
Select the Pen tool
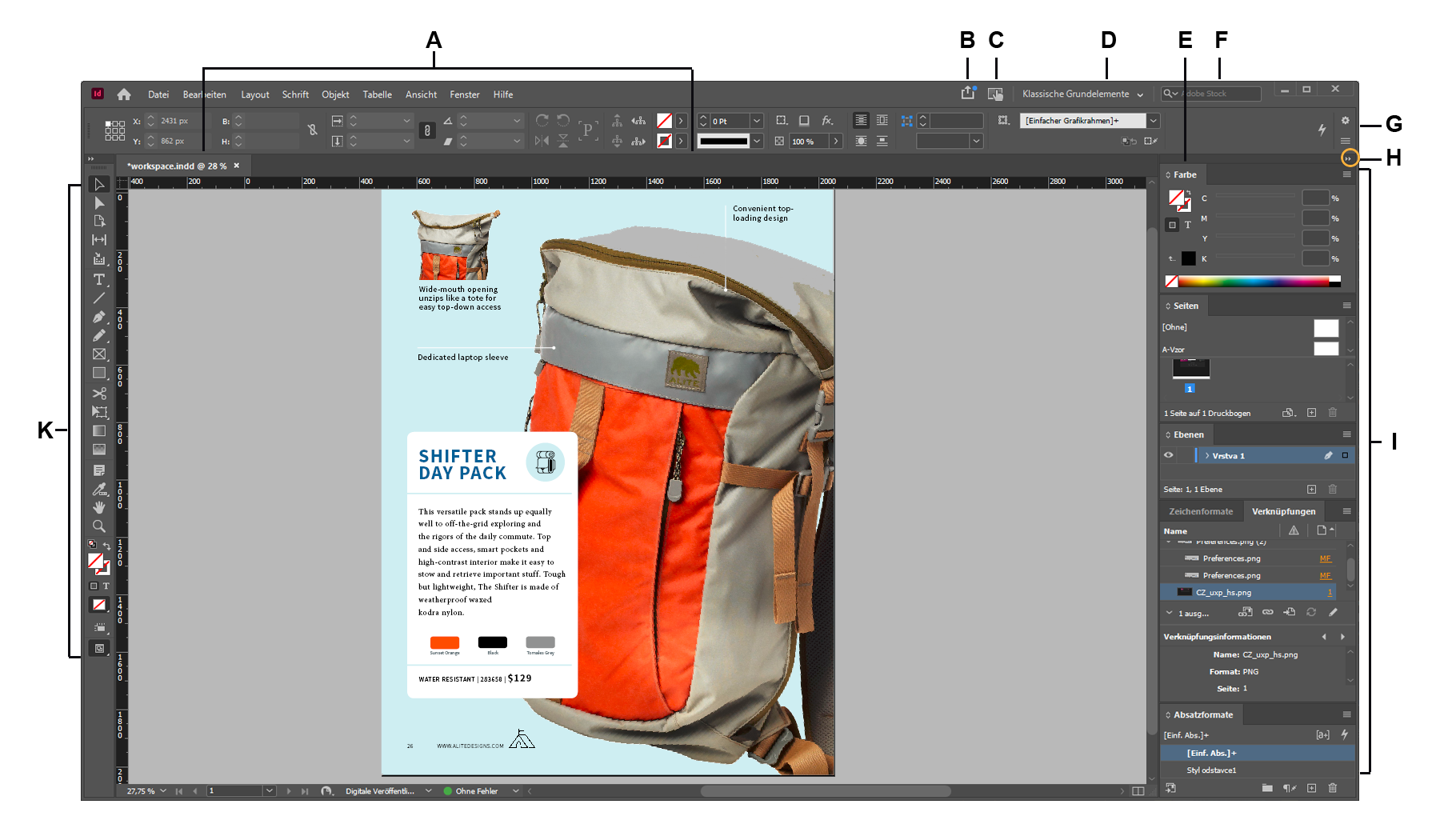tap(99, 318)
